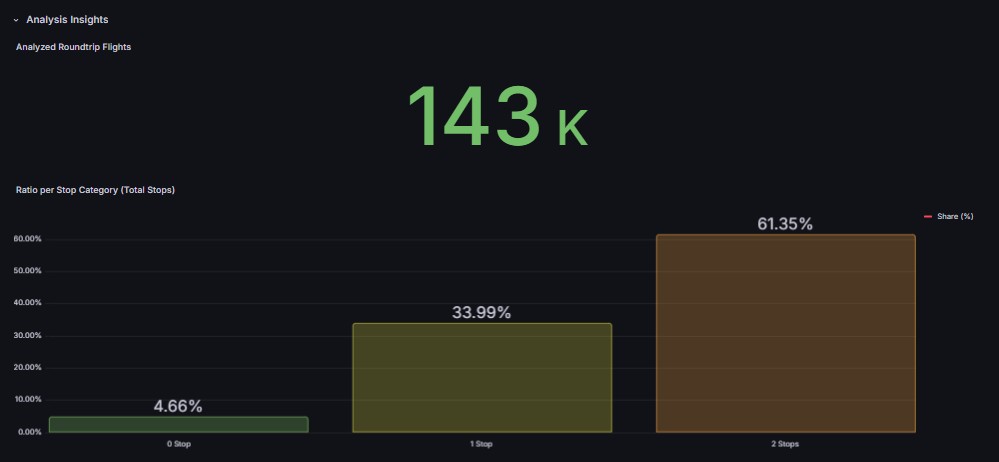Select the 1 Stop bar
The image size is (999, 462).
click(482, 378)
